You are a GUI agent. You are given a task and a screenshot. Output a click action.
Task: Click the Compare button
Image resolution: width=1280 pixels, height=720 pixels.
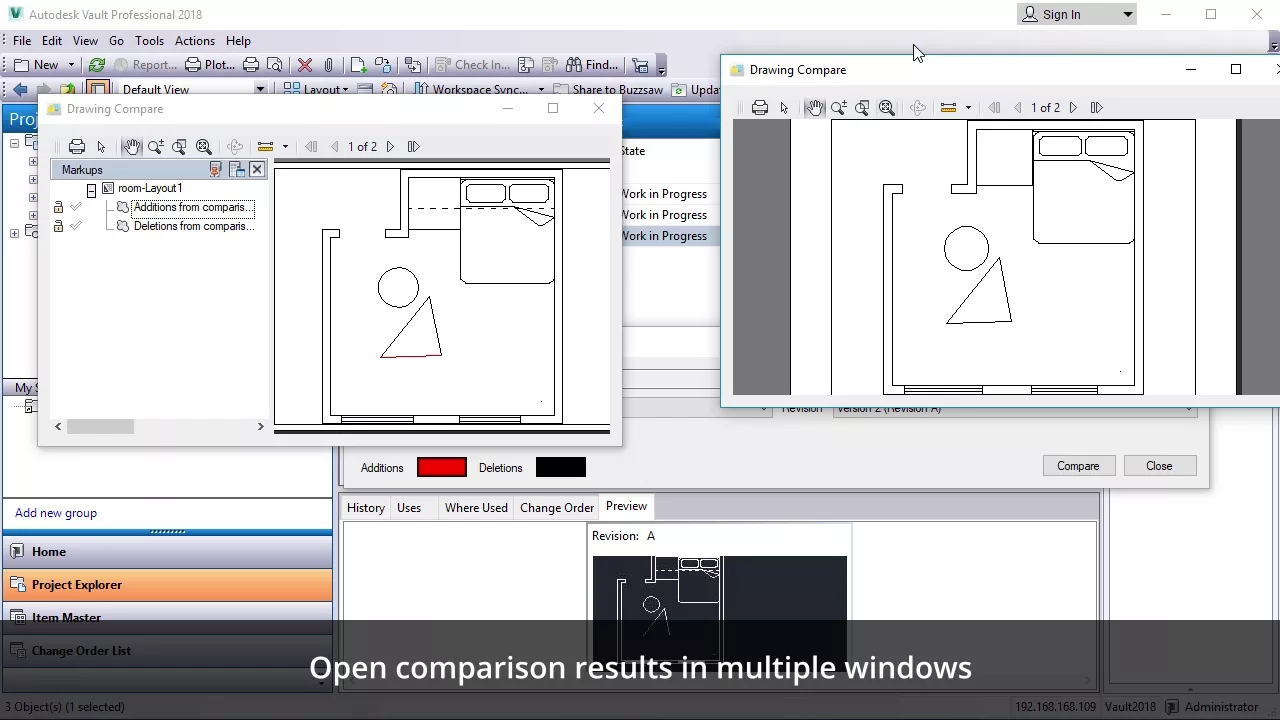coord(1078,466)
